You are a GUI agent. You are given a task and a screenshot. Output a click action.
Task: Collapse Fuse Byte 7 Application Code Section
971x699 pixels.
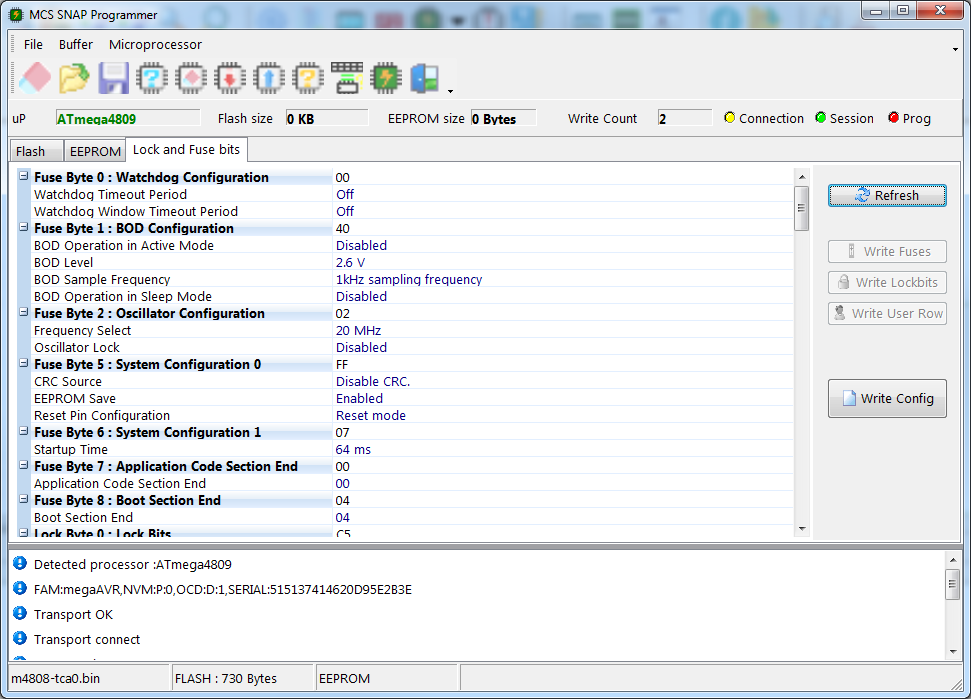[x=24, y=465]
